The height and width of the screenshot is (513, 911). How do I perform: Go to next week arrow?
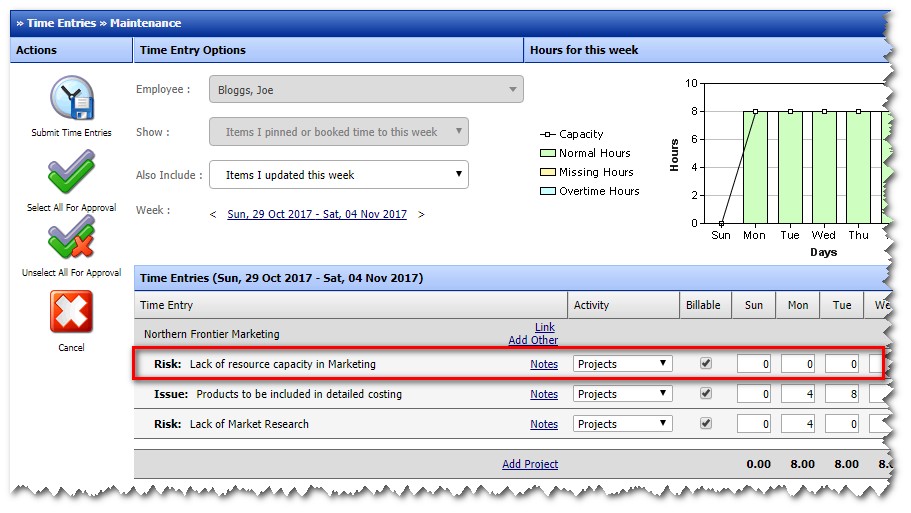(x=421, y=214)
